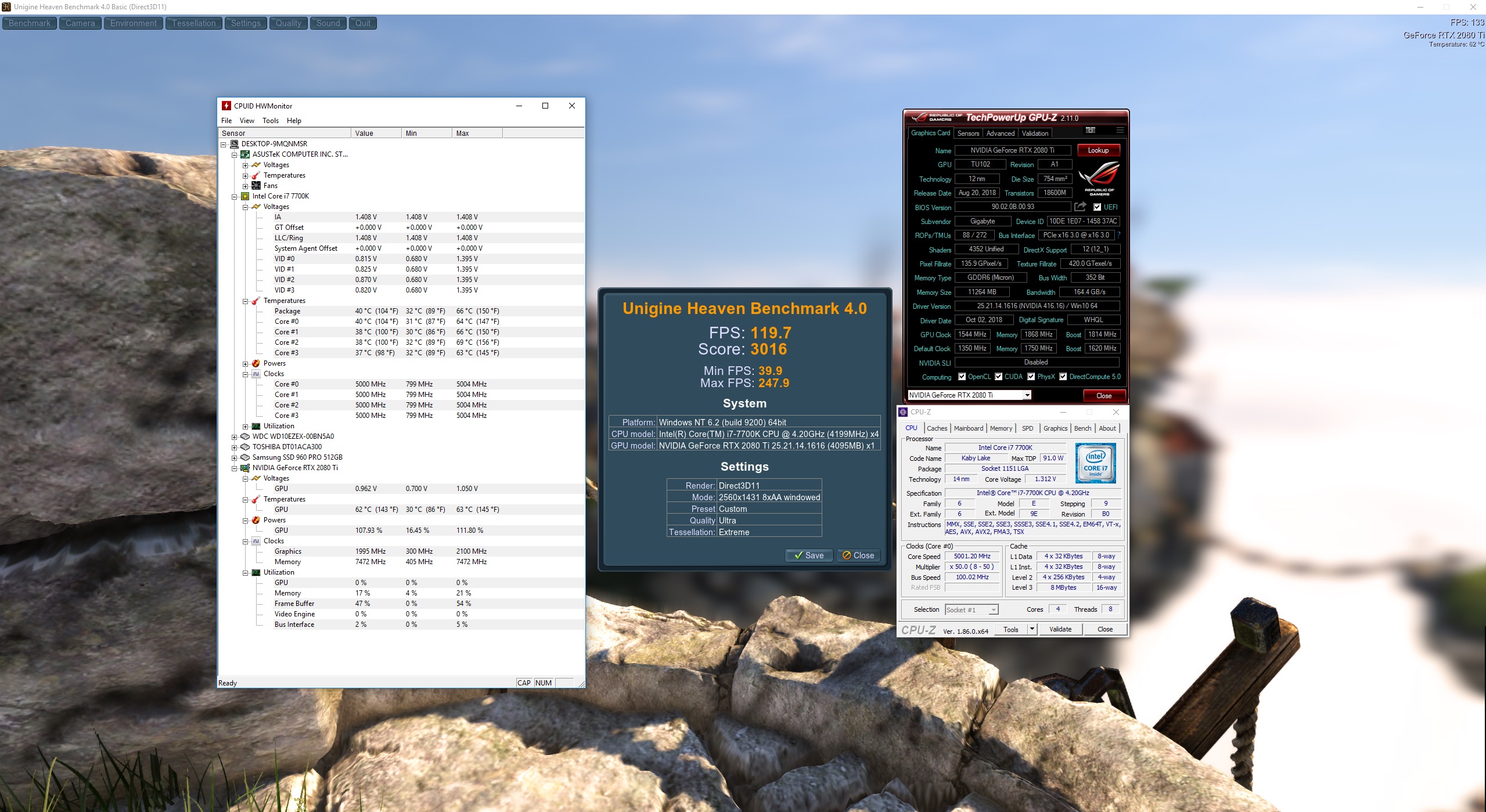The height and width of the screenshot is (812, 1486).
Task: Click the motherboard icon beside ASUSTeK COMPUTER INC.
Action: (245, 154)
